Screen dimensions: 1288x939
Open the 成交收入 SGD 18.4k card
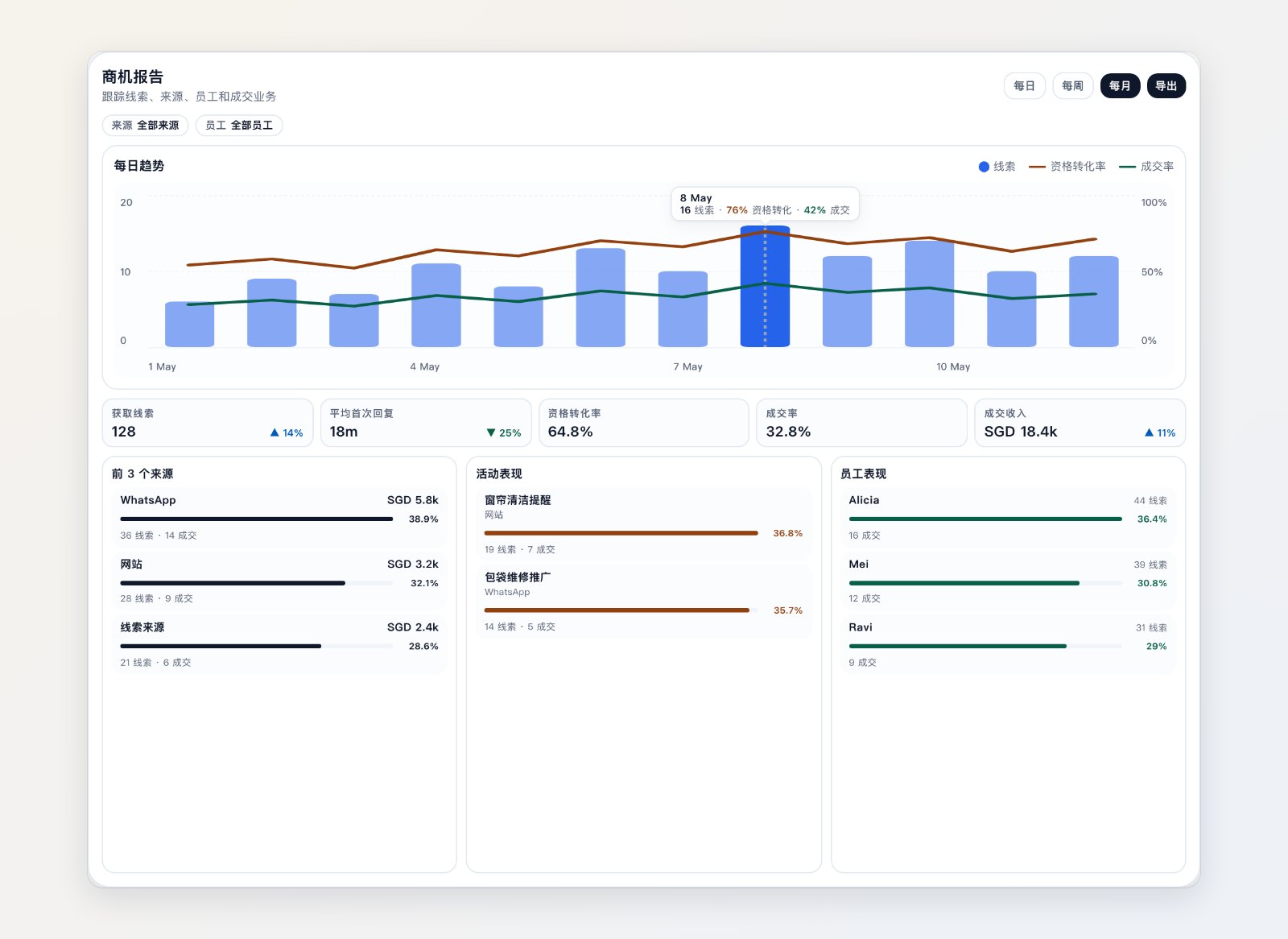[x=1080, y=423]
